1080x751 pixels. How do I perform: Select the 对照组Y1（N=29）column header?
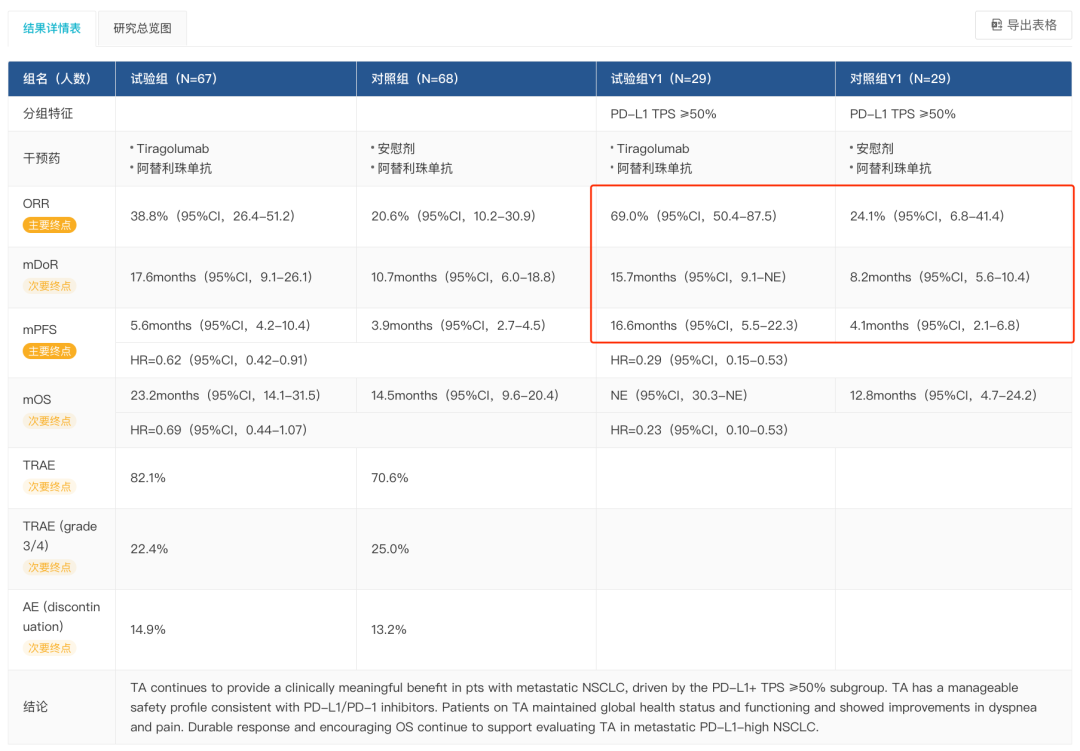pyautogui.click(x=900, y=78)
